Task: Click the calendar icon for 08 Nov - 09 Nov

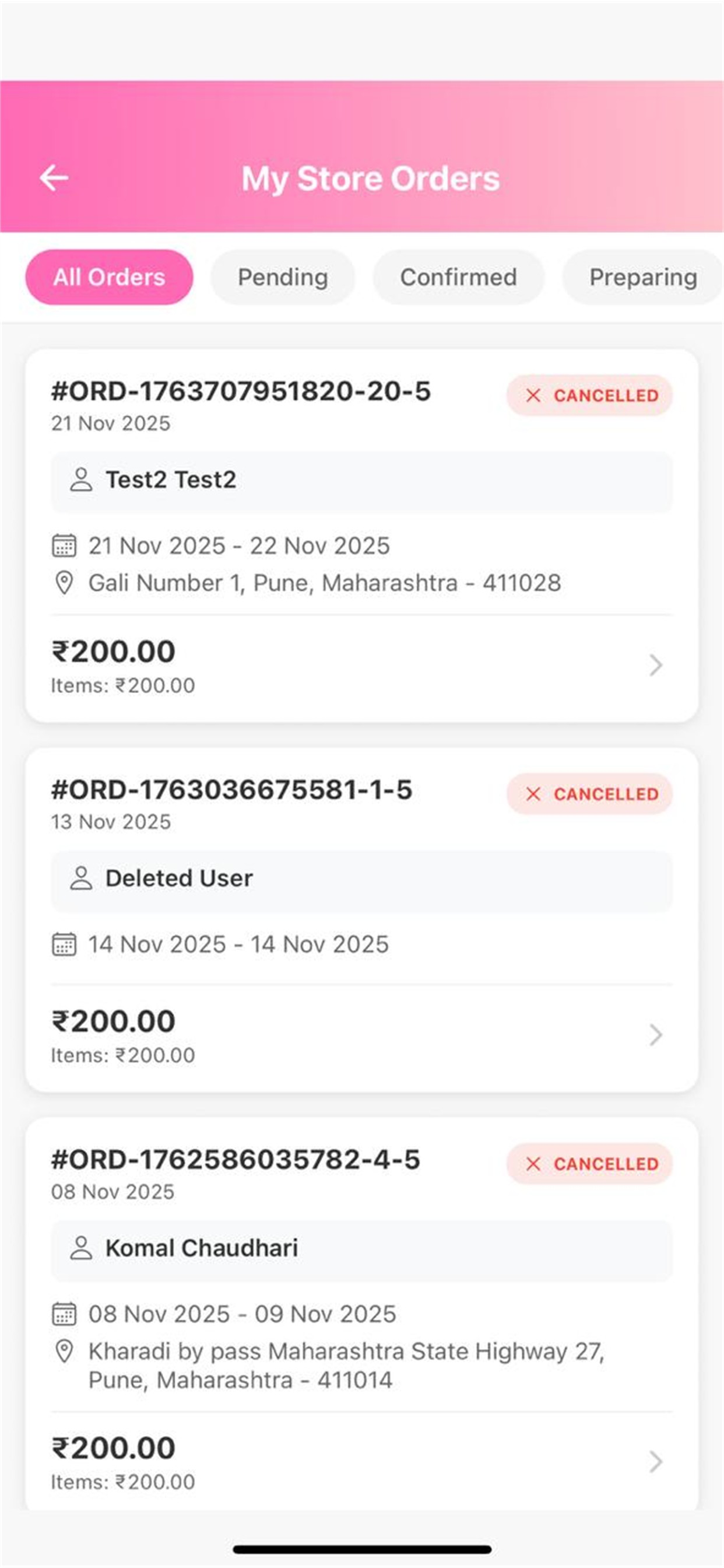Action: click(x=64, y=1314)
